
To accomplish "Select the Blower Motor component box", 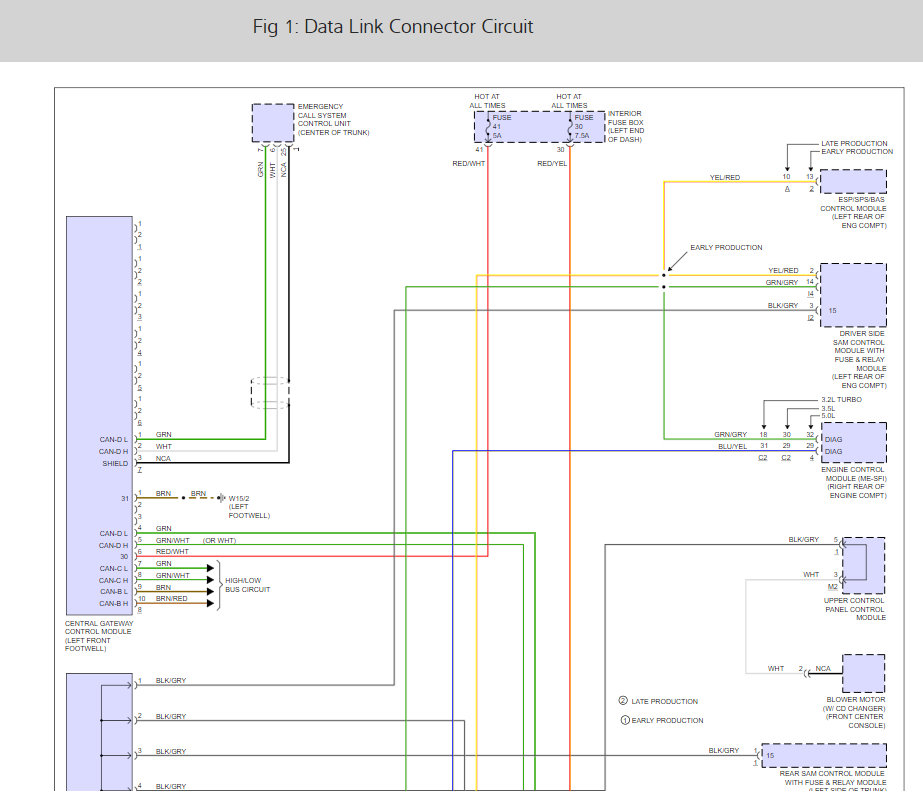I will pyautogui.click(x=863, y=673).
